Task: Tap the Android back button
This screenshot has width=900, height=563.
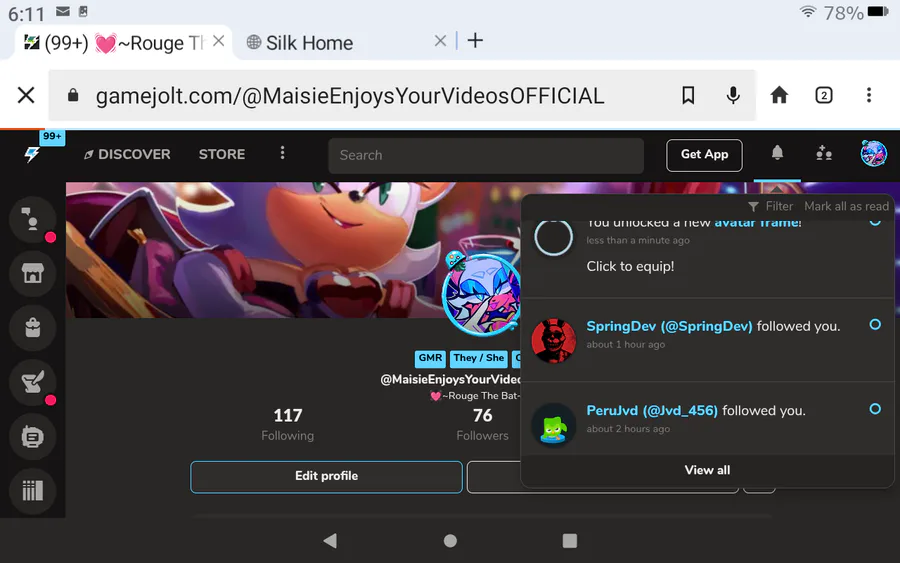Action: (331, 541)
